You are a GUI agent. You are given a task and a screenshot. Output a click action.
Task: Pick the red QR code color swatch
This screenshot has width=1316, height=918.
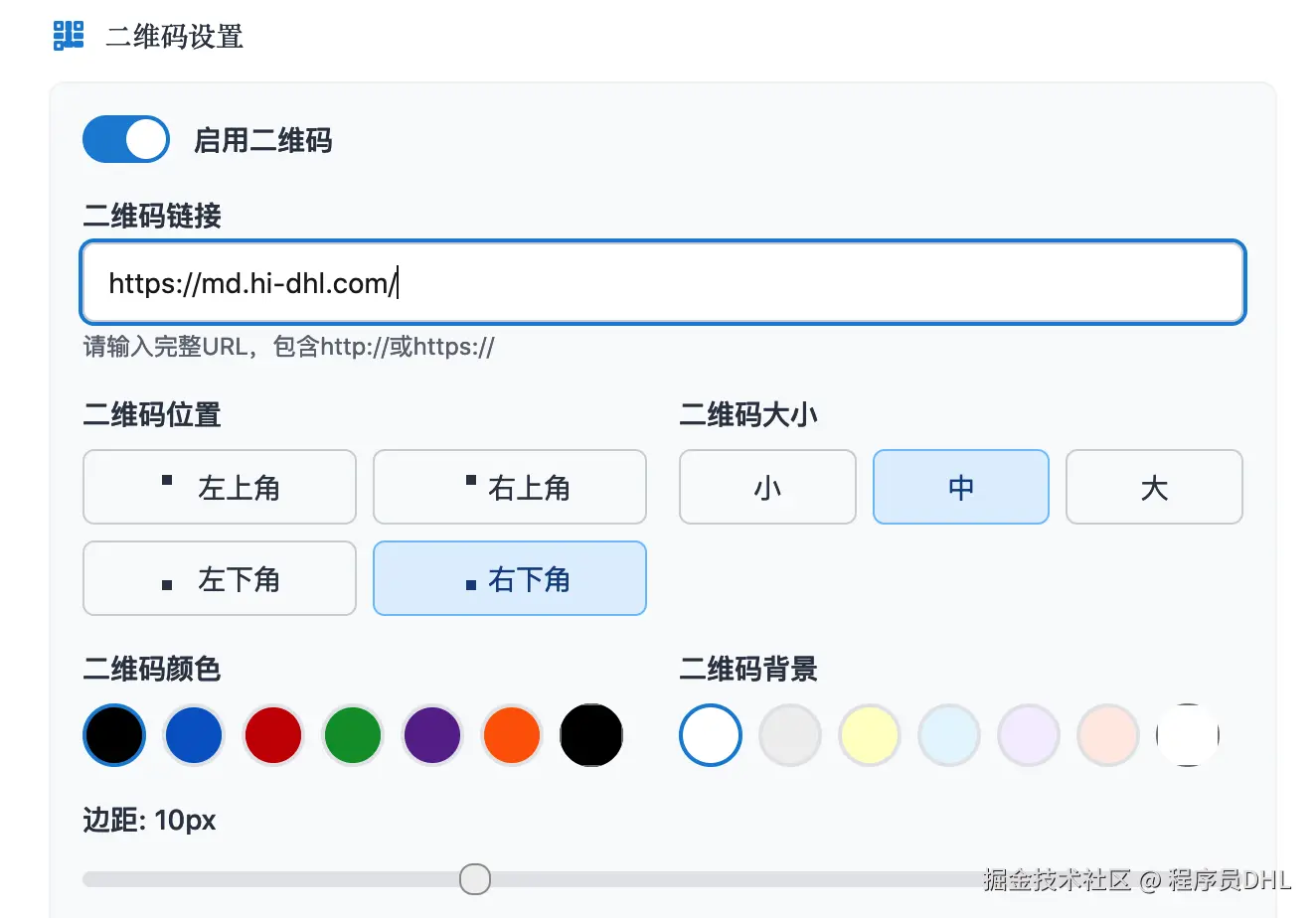(273, 735)
